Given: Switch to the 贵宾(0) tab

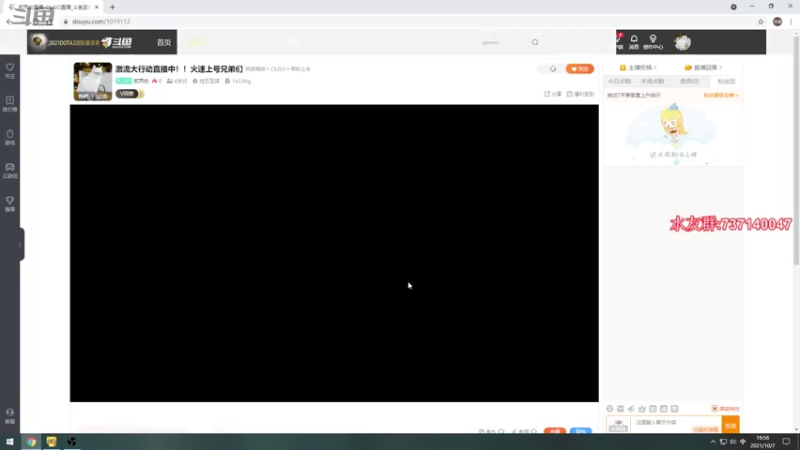Looking at the screenshot, I should (x=689, y=82).
